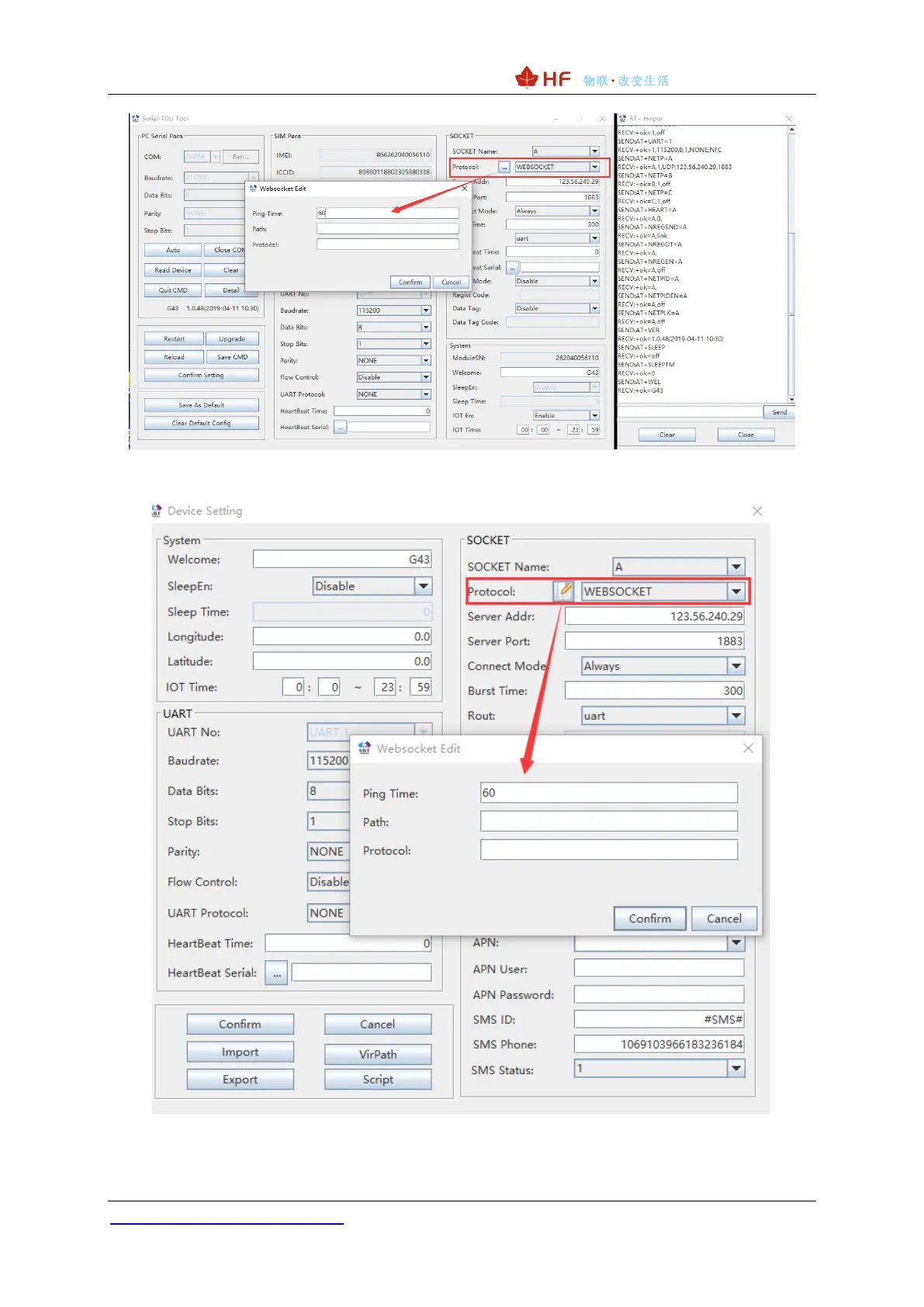Click the Confirm button above Import in Device Setting
This screenshot has height=1307, width=924.
[241, 1024]
